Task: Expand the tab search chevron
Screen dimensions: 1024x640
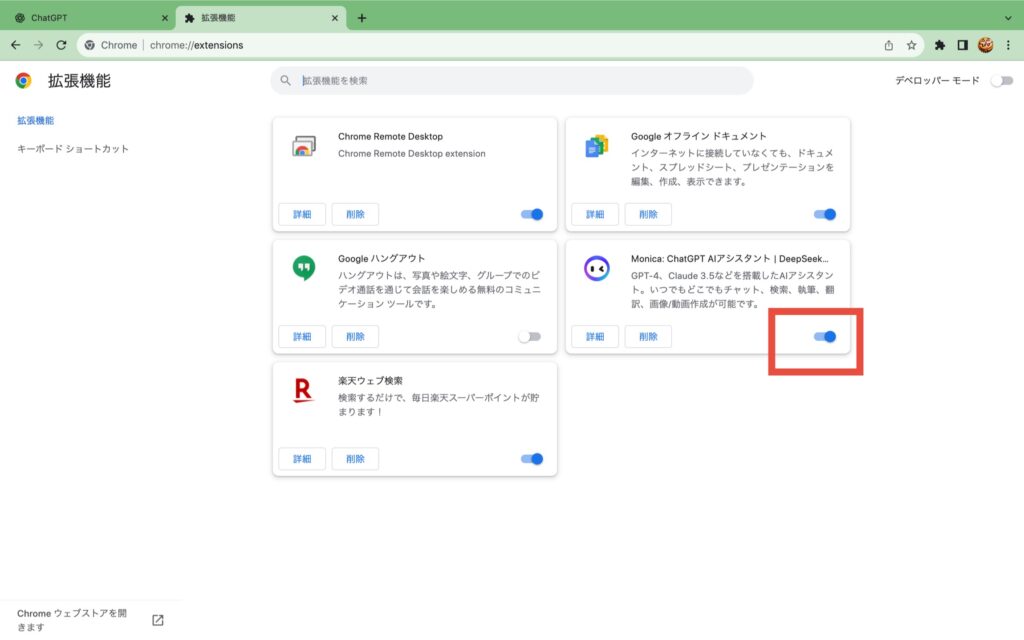Action: tap(1008, 18)
